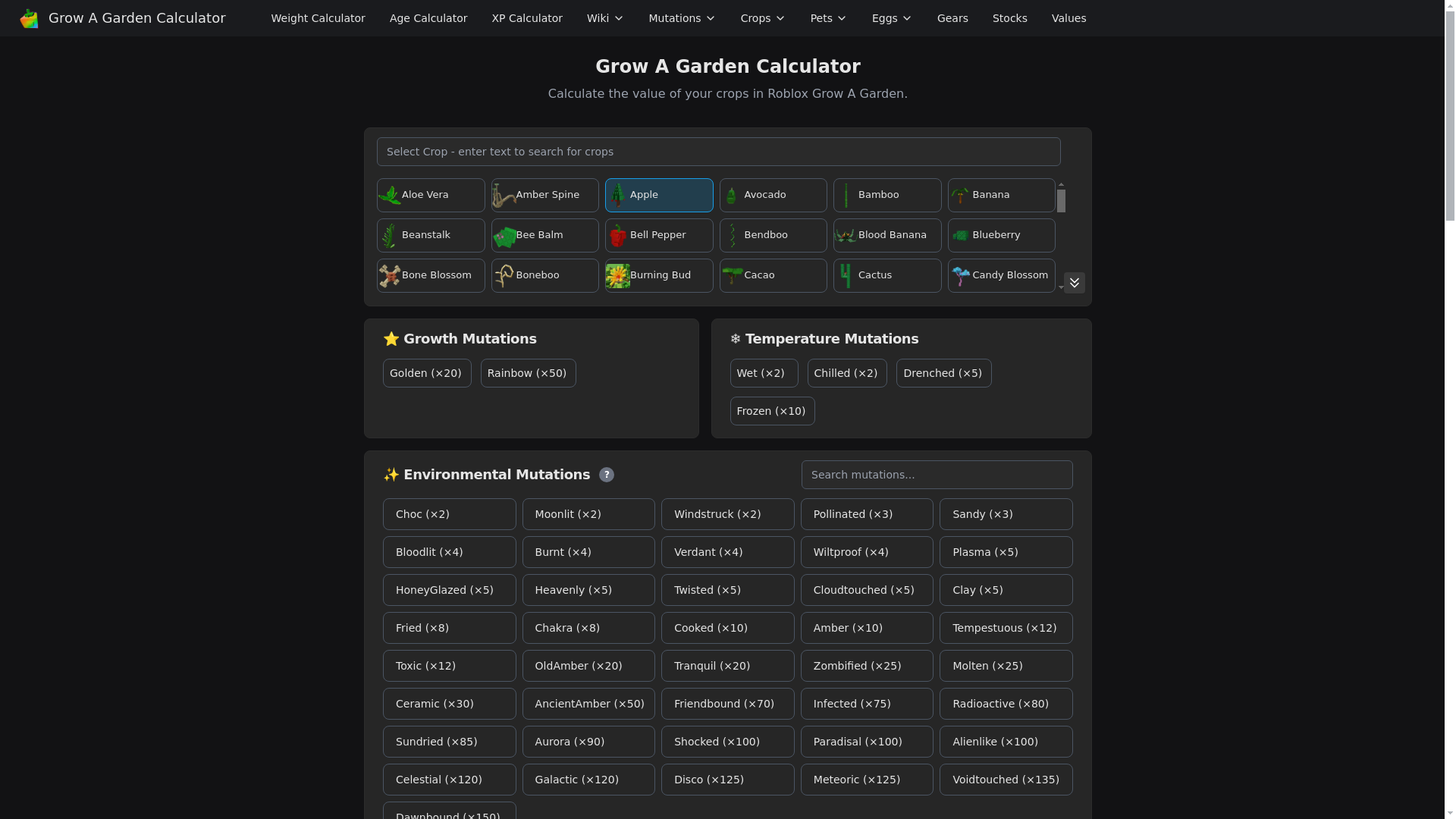Select the Beanstalk crop icon
Image resolution: width=1456 pixels, height=819 pixels.
390,236
